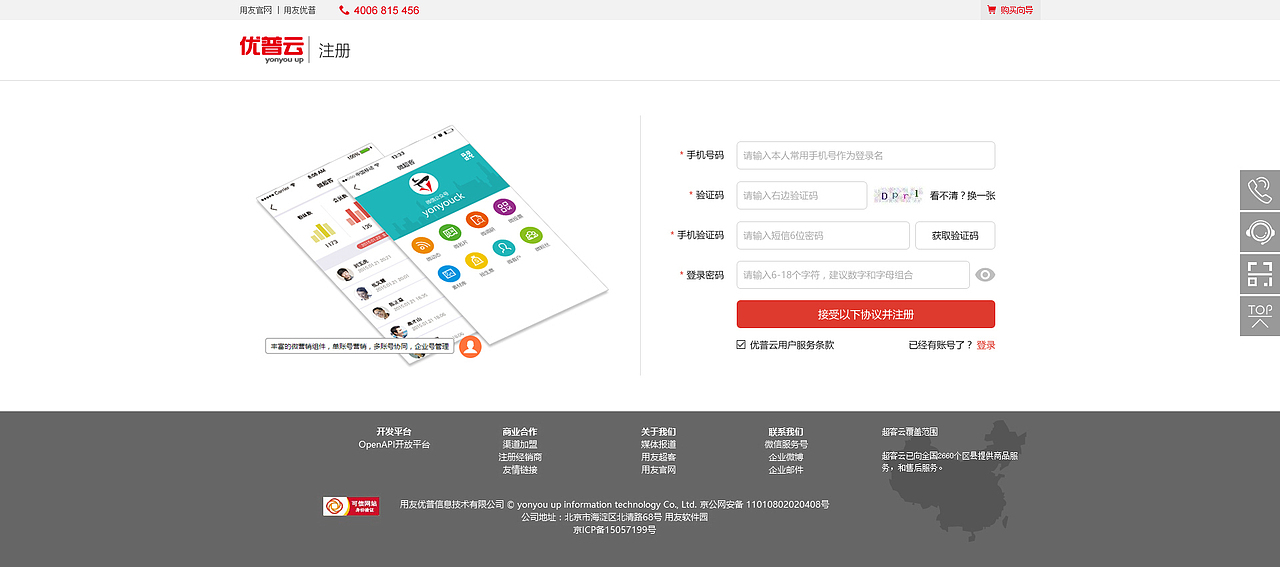
Task: Open the 用友官网 footer link
Action: click(x=659, y=470)
